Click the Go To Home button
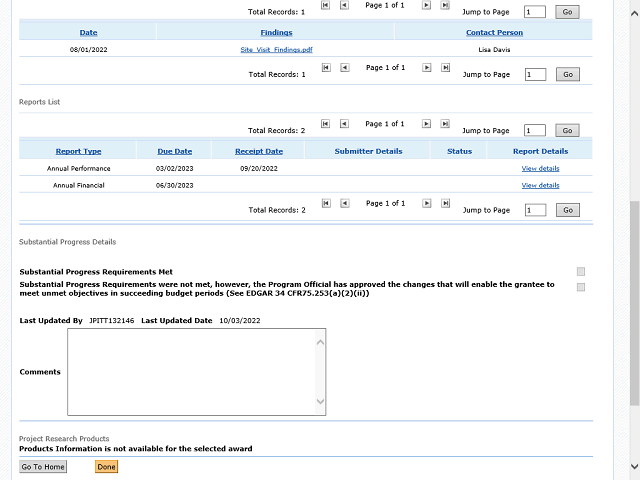The image size is (640, 480). (x=43, y=467)
